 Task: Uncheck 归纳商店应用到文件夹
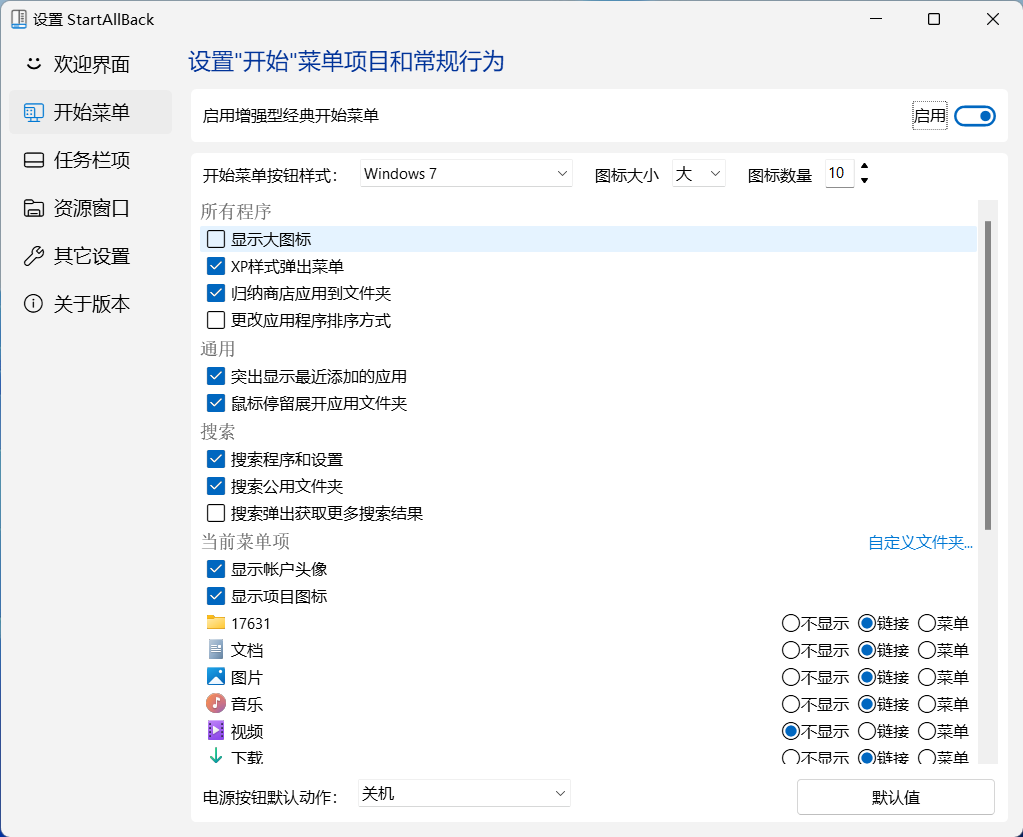216,293
